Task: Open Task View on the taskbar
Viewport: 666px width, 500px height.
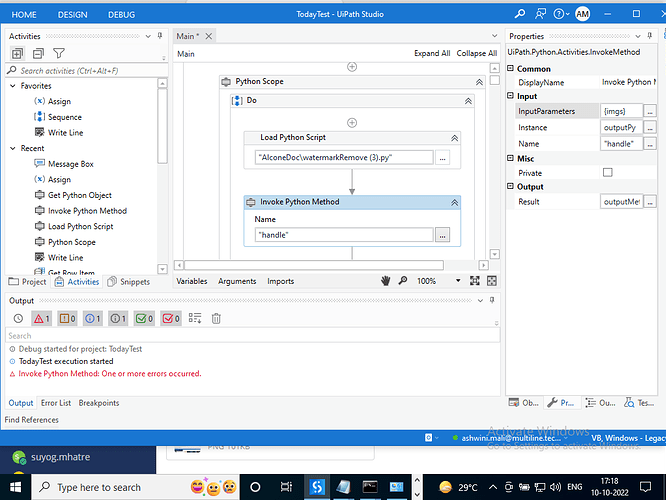Action: pos(286,487)
